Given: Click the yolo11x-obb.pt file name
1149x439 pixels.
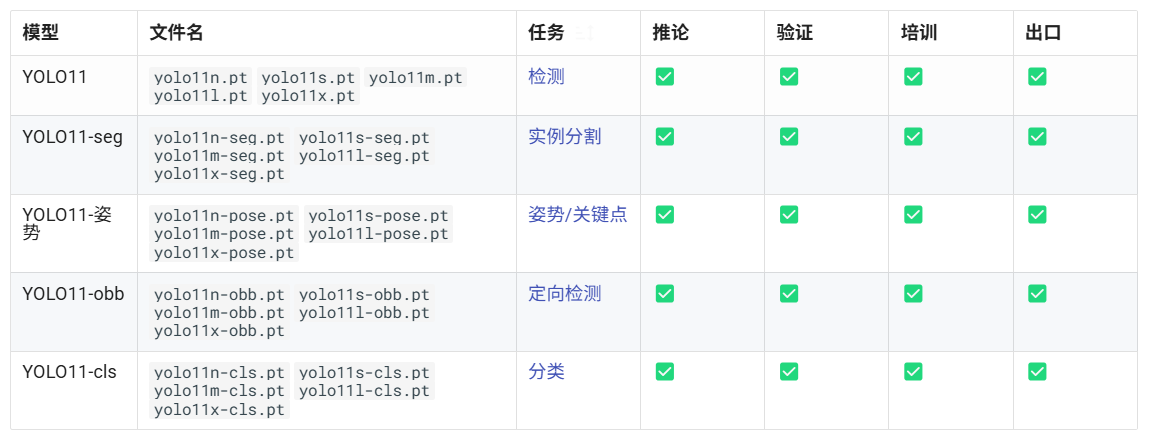Looking at the screenshot, I should tap(219, 331).
